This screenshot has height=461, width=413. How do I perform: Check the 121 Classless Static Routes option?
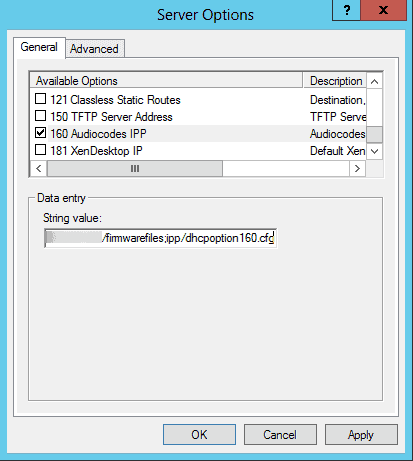[x=40, y=99]
